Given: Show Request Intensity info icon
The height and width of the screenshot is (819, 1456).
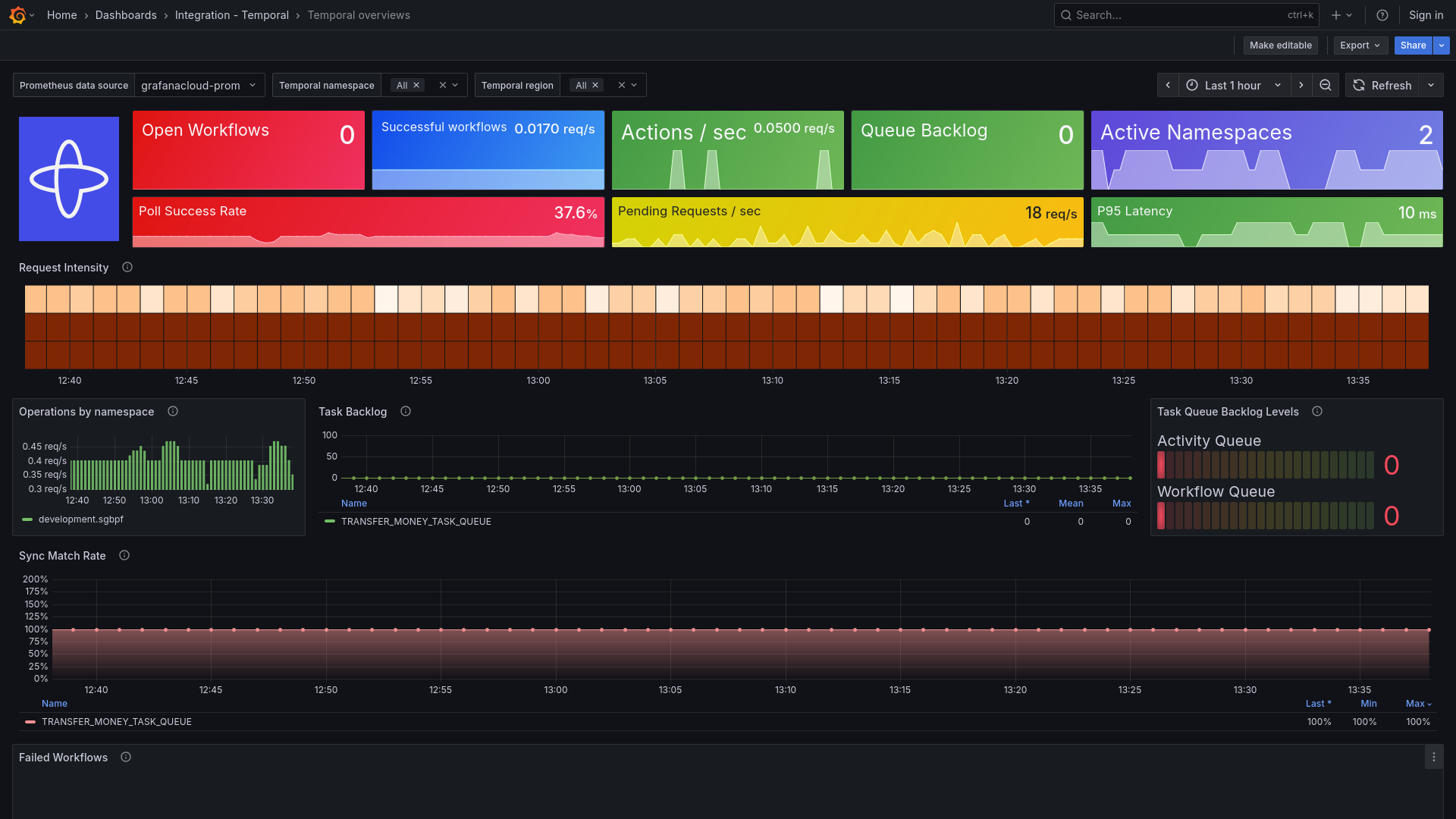Looking at the screenshot, I should pyautogui.click(x=127, y=268).
